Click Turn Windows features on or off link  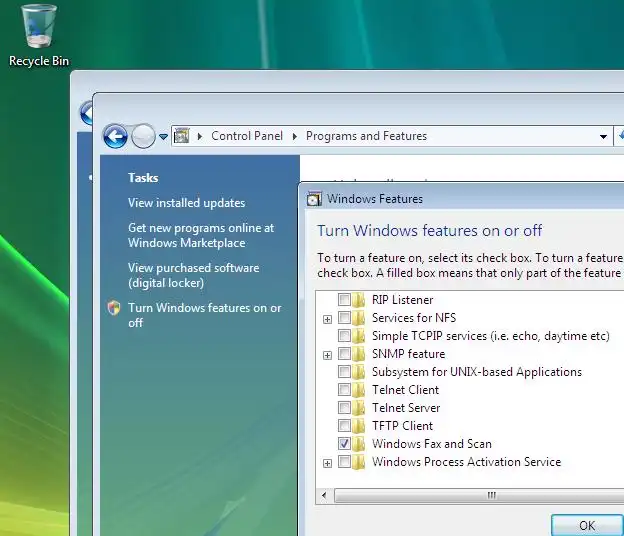pyautogui.click(x=205, y=315)
